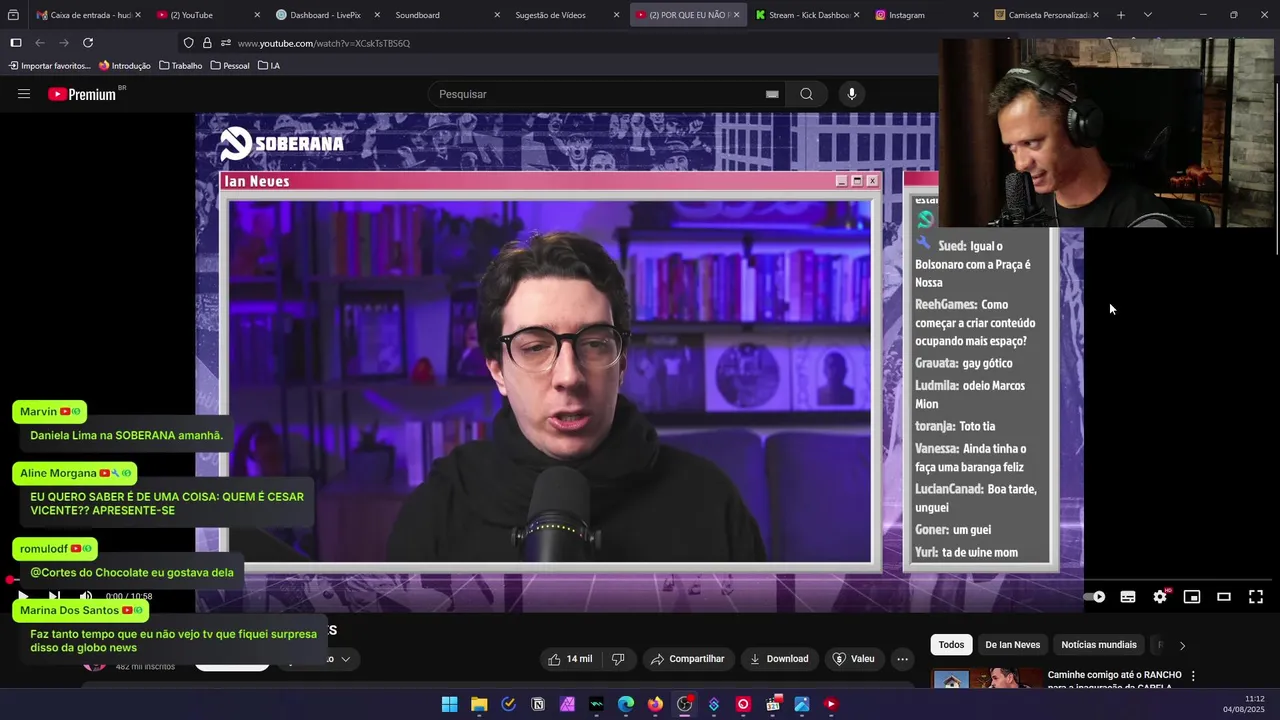Image resolution: width=1280 pixels, height=720 pixels.
Task: Enter fullscreen on the video player
Action: tap(1256, 597)
